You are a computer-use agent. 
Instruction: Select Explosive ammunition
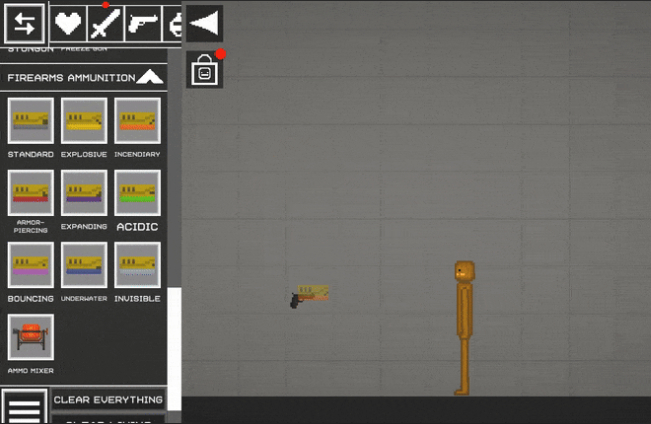(x=84, y=120)
